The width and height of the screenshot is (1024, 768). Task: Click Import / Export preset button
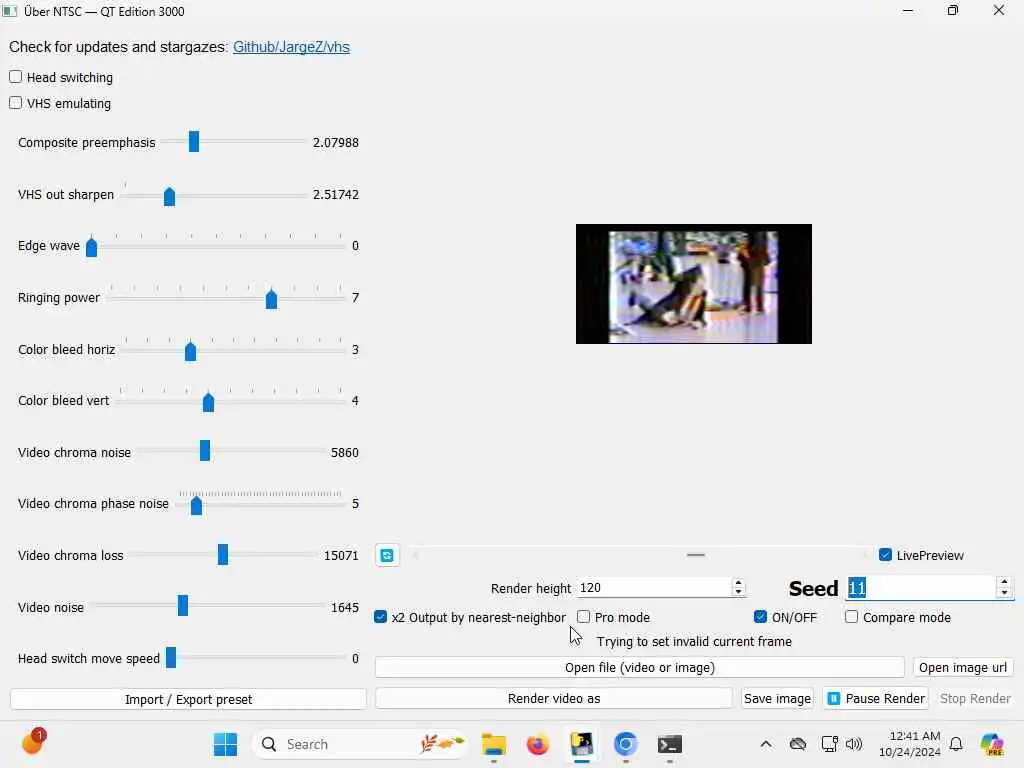coord(188,699)
